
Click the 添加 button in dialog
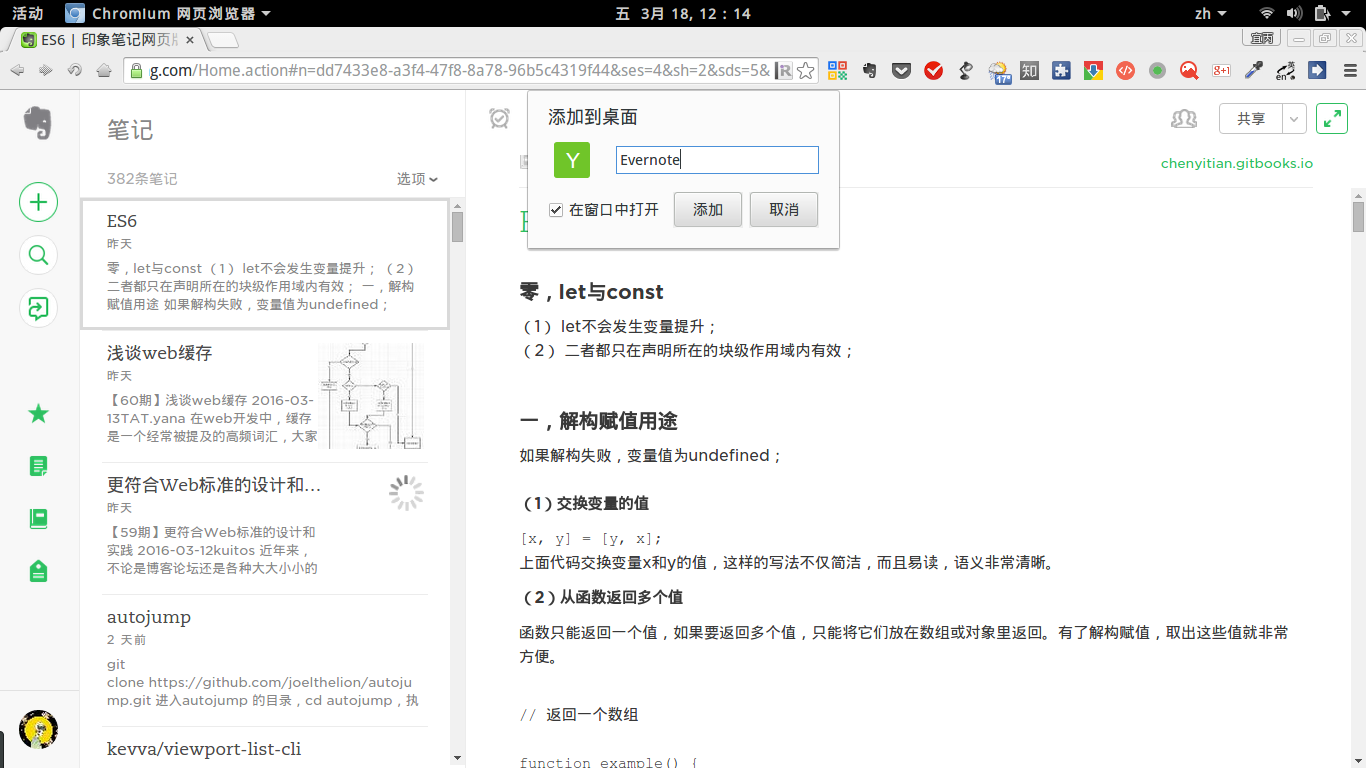point(708,210)
